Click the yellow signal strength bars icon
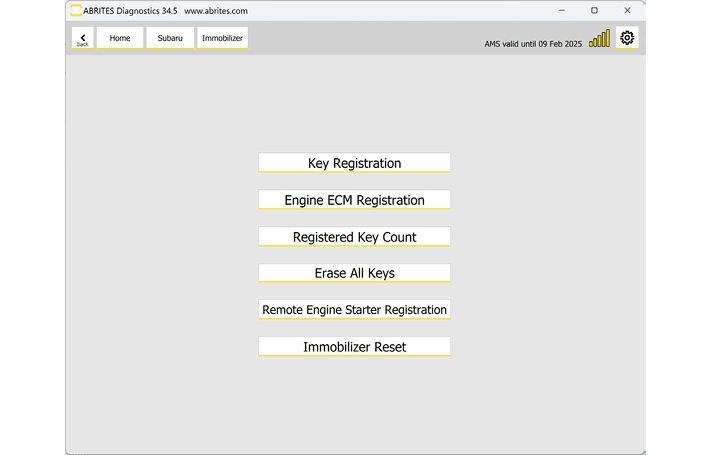710x455 pixels. (x=599, y=39)
